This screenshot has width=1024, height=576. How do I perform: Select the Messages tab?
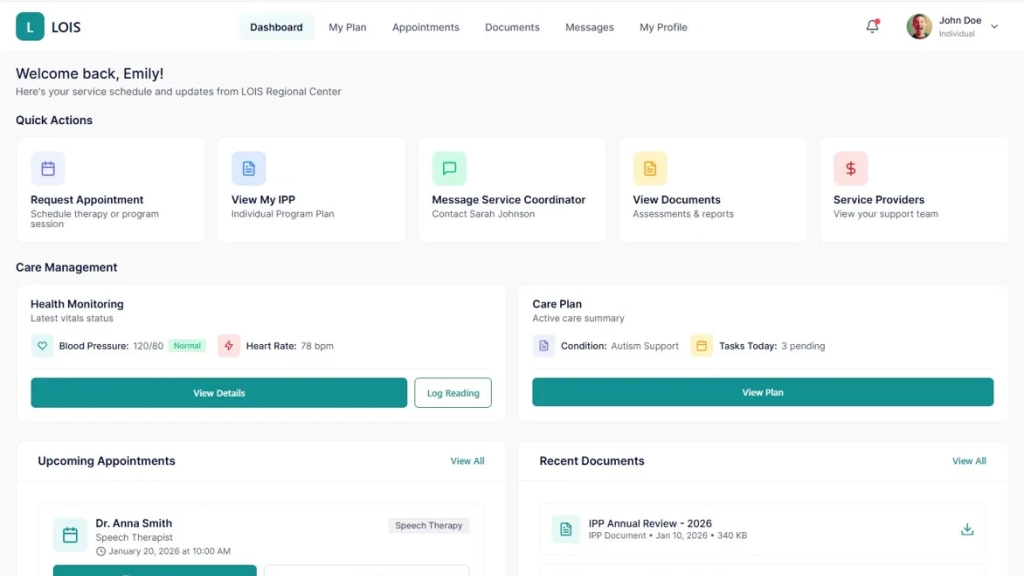[x=590, y=27]
